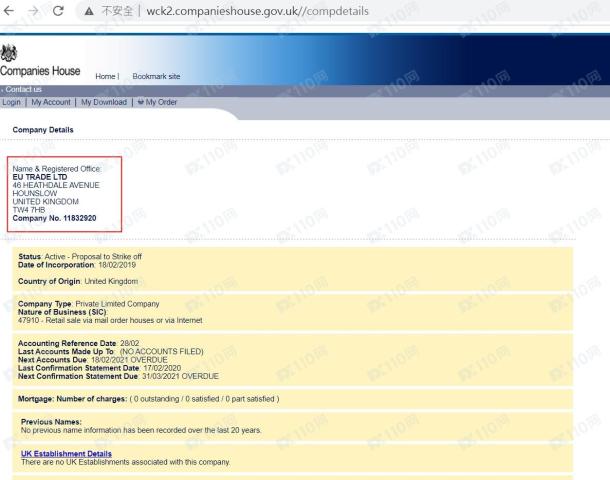The width and height of the screenshot is (610, 480).
Task: Click Next Confirmation Statement Due 31/03/2021 OVERDUE
Action: [118, 376]
